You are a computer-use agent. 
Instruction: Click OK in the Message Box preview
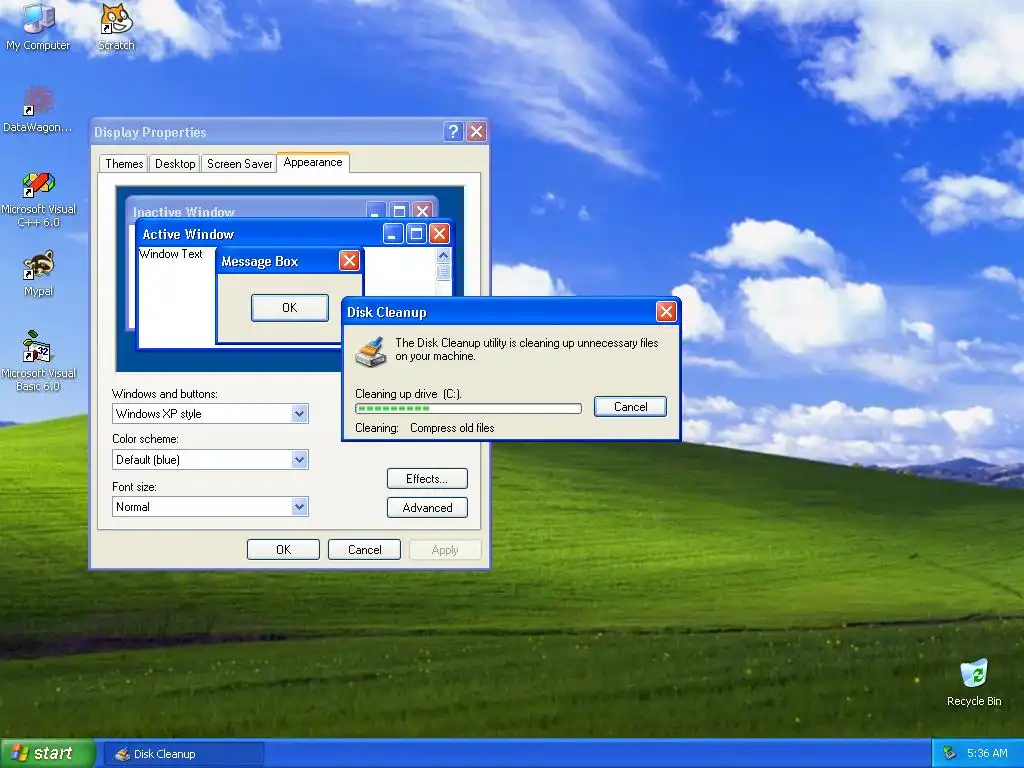click(290, 308)
